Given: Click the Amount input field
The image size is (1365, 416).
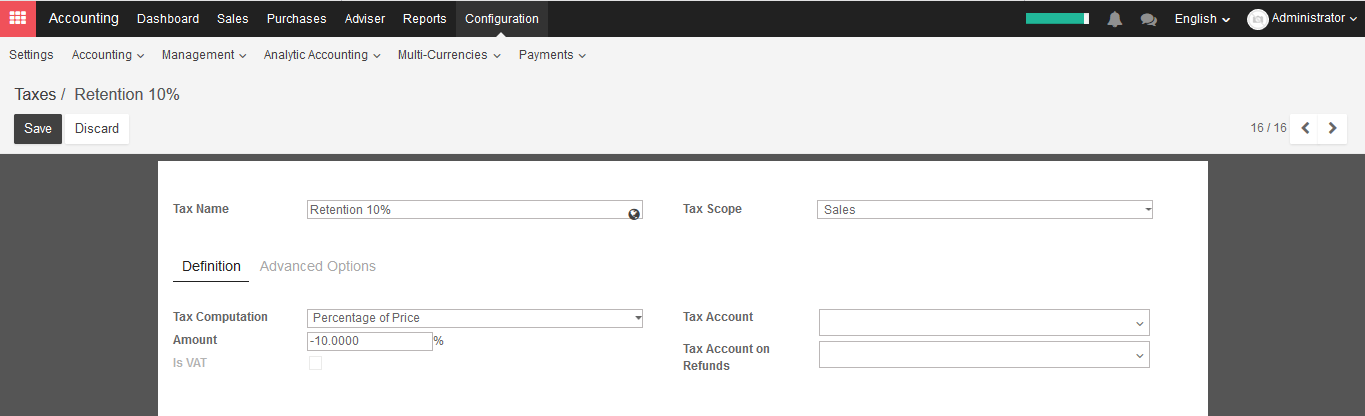Looking at the screenshot, I should [x=370, y=341].
